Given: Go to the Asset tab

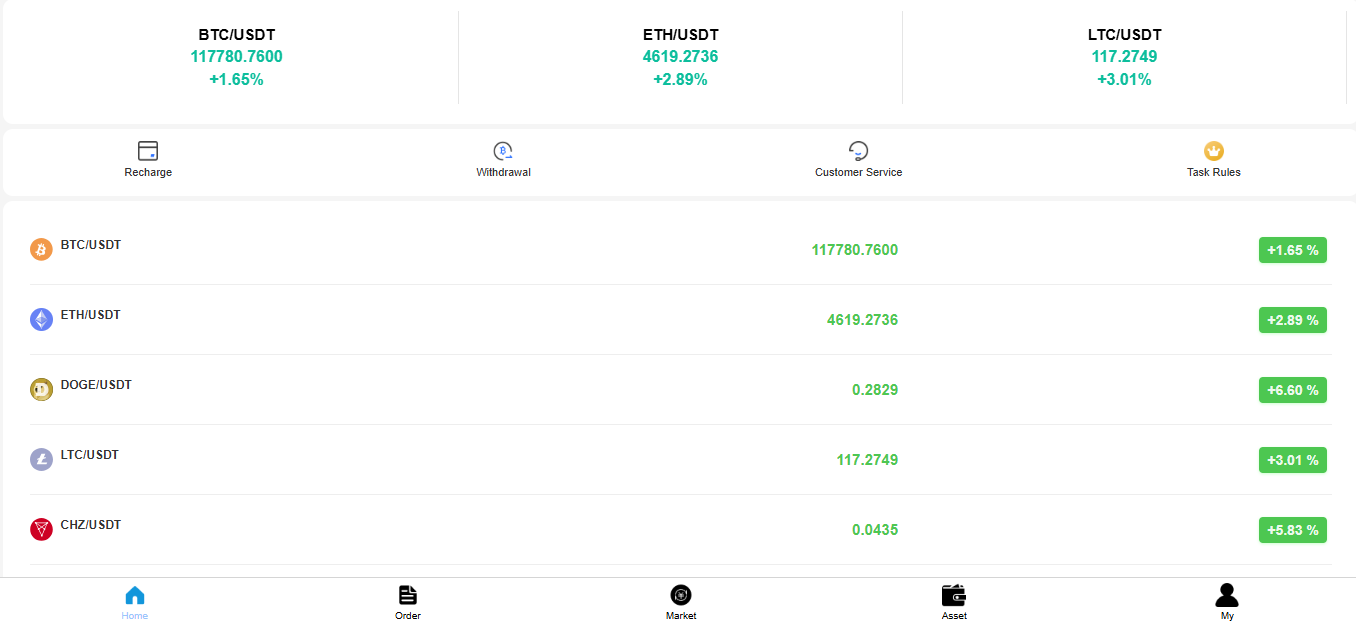Looking at the screenshot, I should click(x=954, y=601).
